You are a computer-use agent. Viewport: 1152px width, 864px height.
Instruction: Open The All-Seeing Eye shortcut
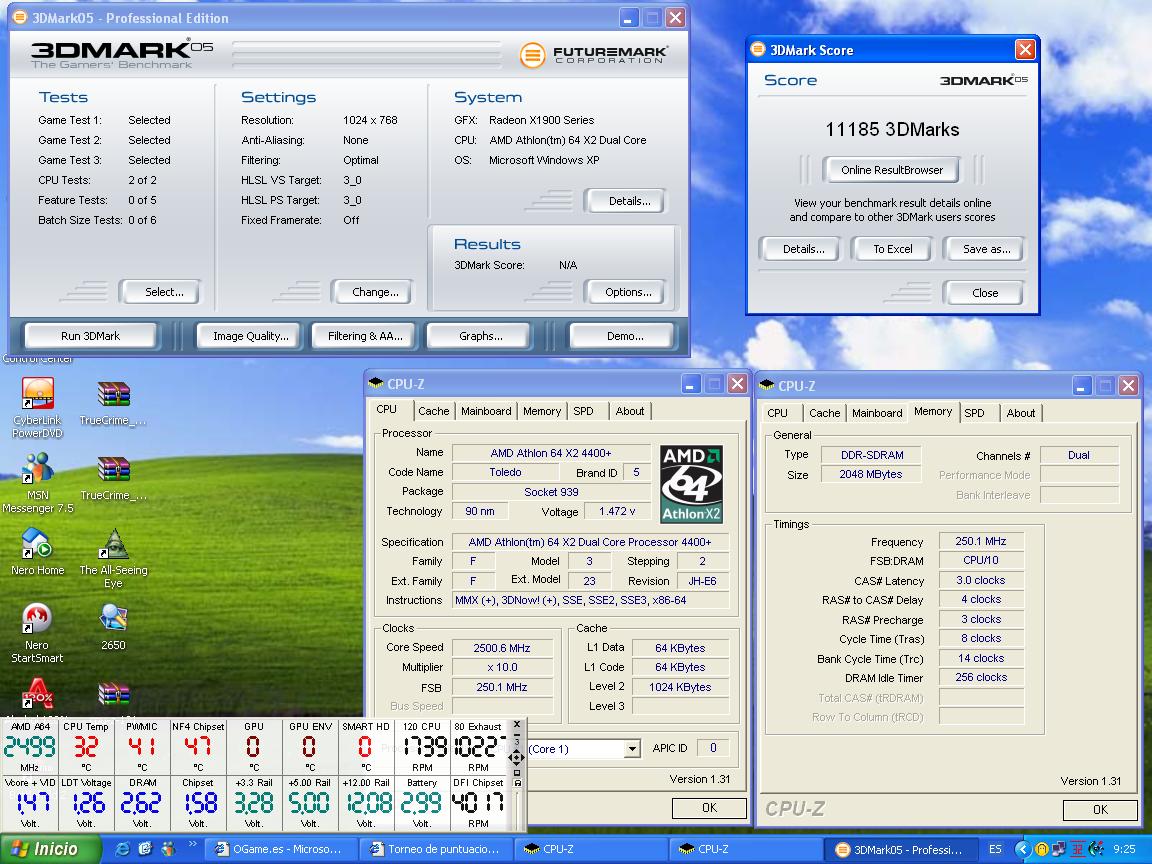pyautogui.click(x=113, y=545)
